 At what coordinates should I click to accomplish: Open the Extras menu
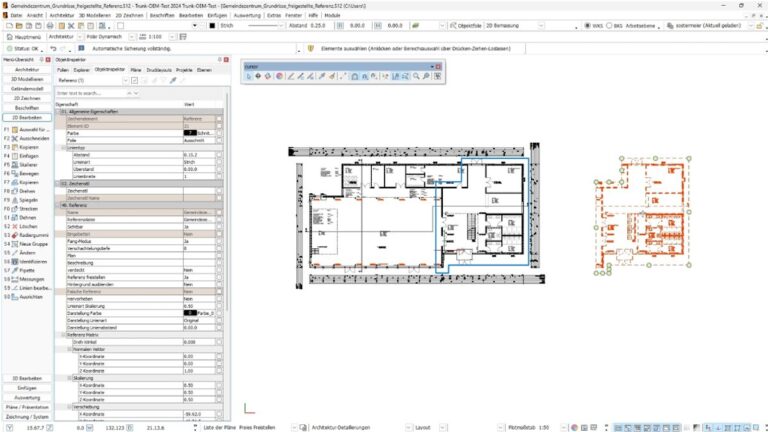pyautogui.click(x=274, y=16)
